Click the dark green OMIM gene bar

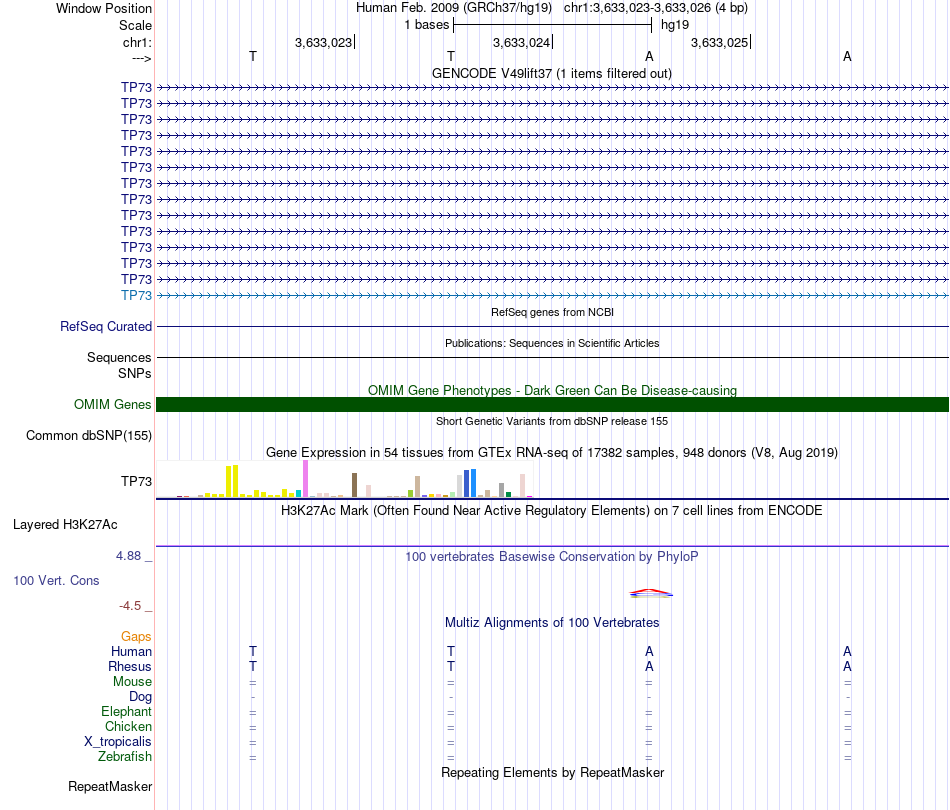click(x=552, y=405)
